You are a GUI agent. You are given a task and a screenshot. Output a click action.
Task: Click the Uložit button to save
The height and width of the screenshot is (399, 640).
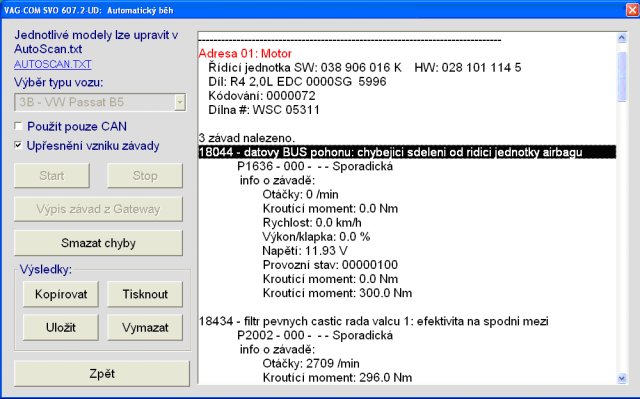point(61,327)
